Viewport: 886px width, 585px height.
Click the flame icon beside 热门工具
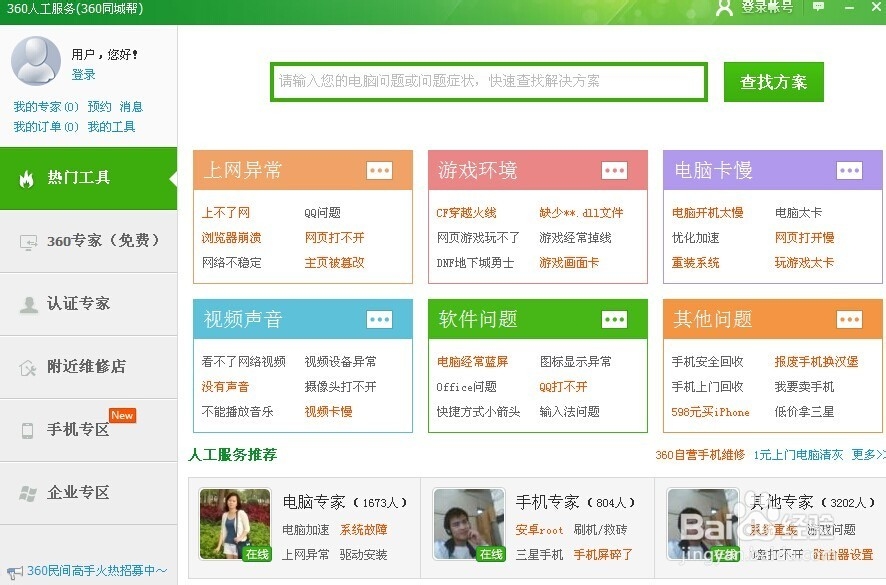27,179
